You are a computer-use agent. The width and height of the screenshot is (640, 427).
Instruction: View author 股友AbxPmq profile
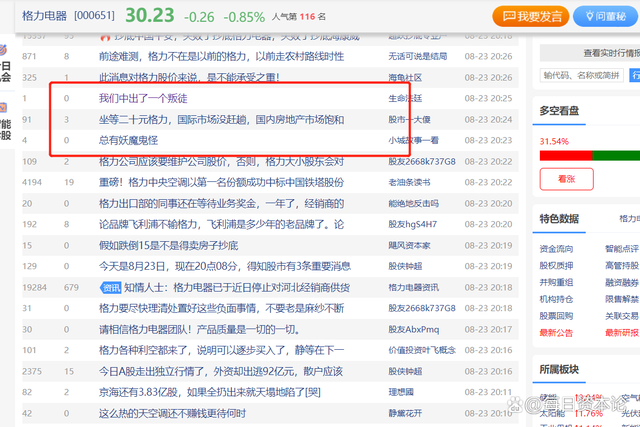pyautogui.click(x=414, y=329)
